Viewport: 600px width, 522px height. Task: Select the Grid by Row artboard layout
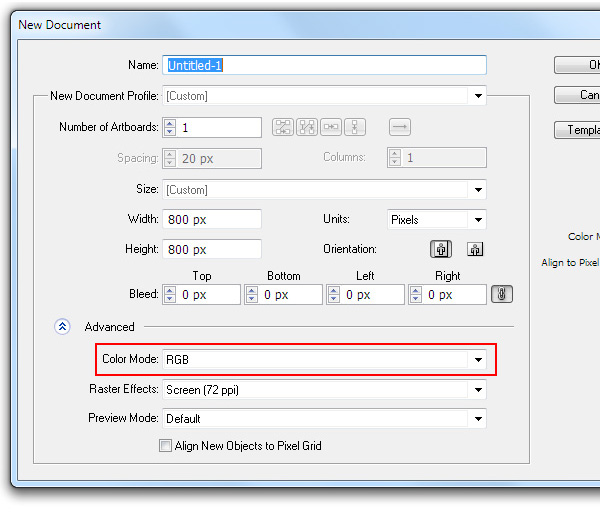(284, 128)
